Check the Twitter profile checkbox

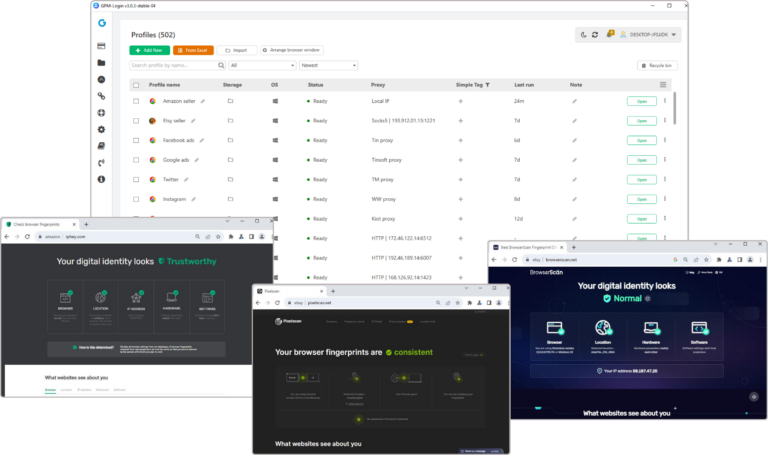coord(136,180)
